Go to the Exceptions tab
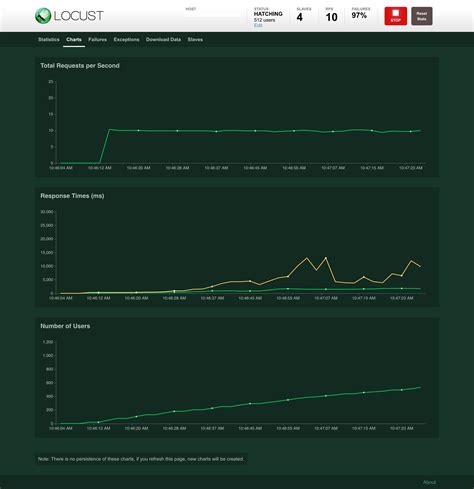Viewport: 474px width, 489px height. 126,39
